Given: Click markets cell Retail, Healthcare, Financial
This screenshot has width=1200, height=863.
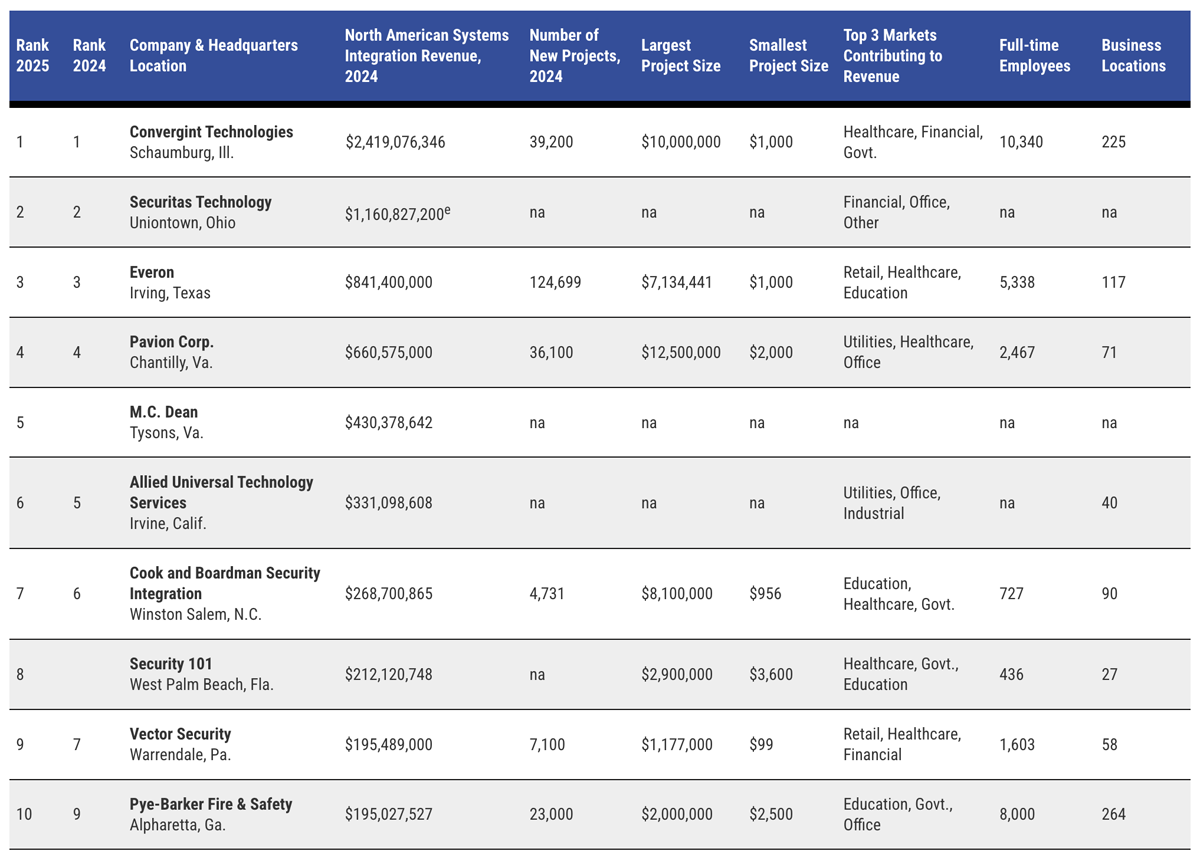Looking at the screenshot, I should (x=903, y=745).
